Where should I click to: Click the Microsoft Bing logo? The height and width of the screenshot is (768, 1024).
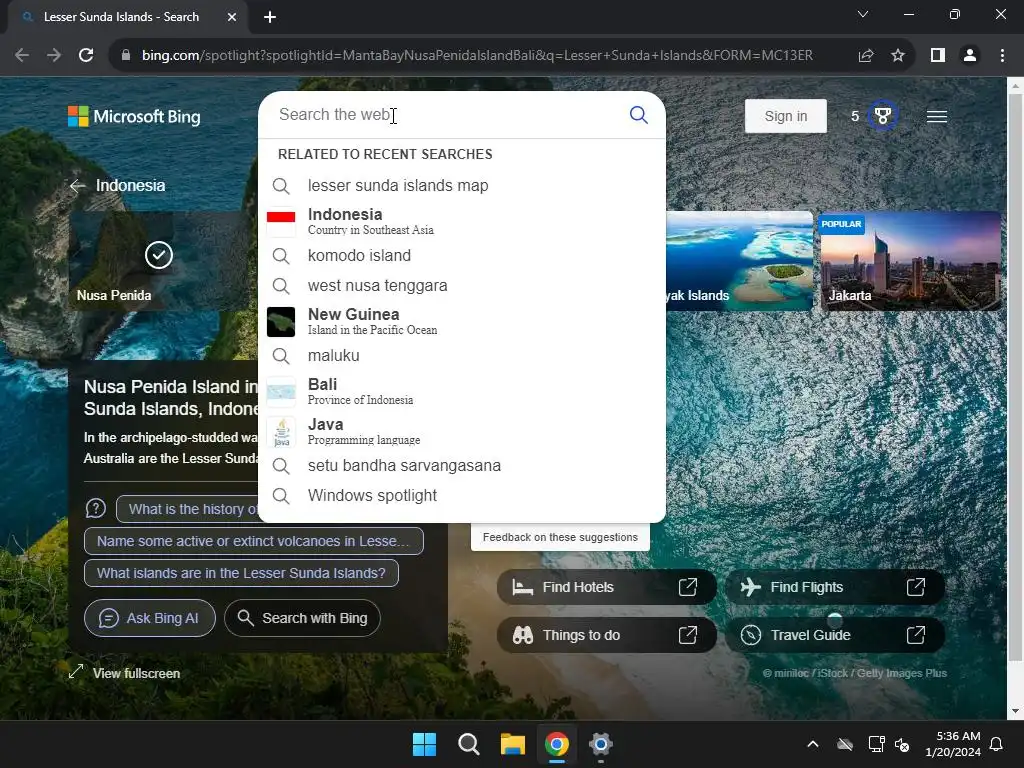point(134,116)
